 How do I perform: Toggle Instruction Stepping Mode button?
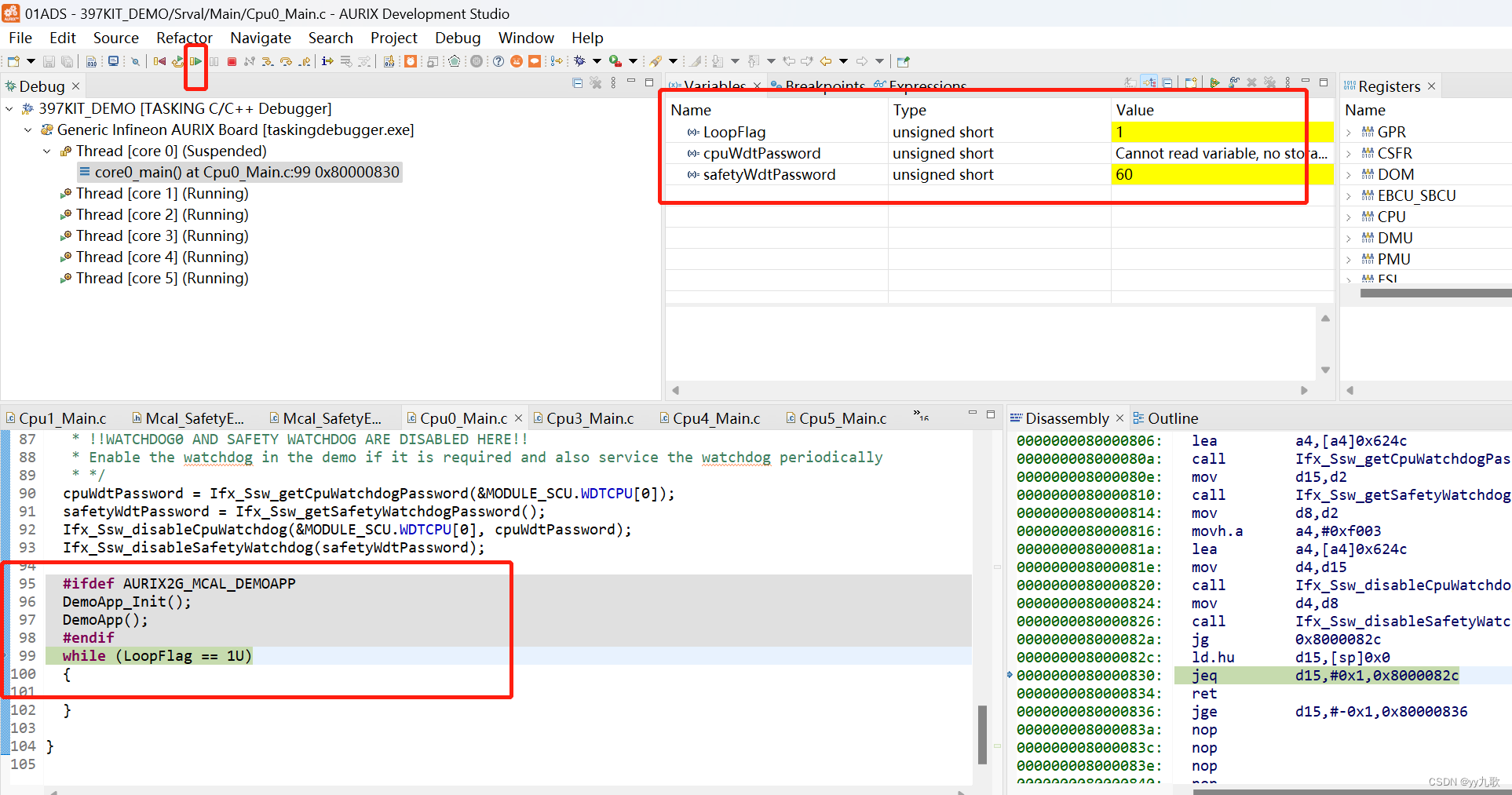point(327,61)
